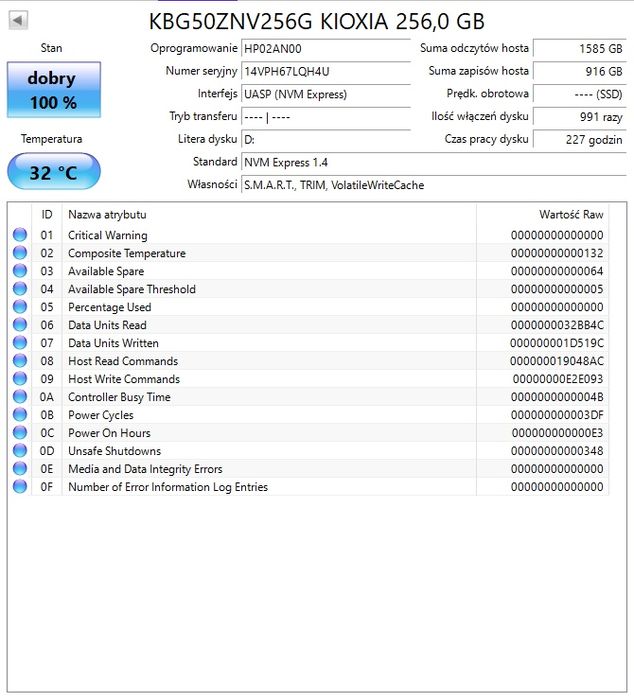Click the status icon for Controller Busy Time

tap(20, 396)
